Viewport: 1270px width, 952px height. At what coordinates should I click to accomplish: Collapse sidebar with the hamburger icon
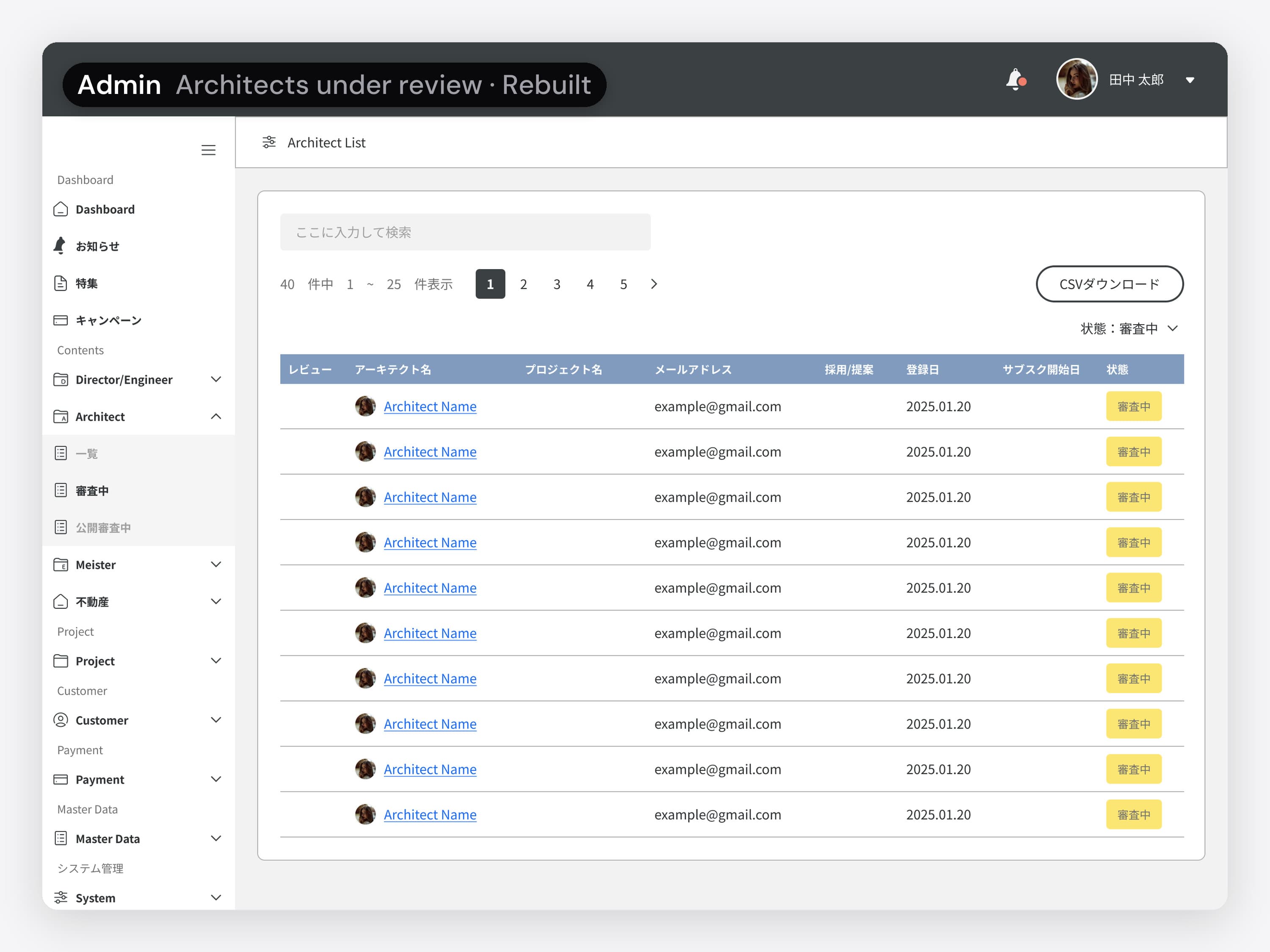tap(208, 150)
